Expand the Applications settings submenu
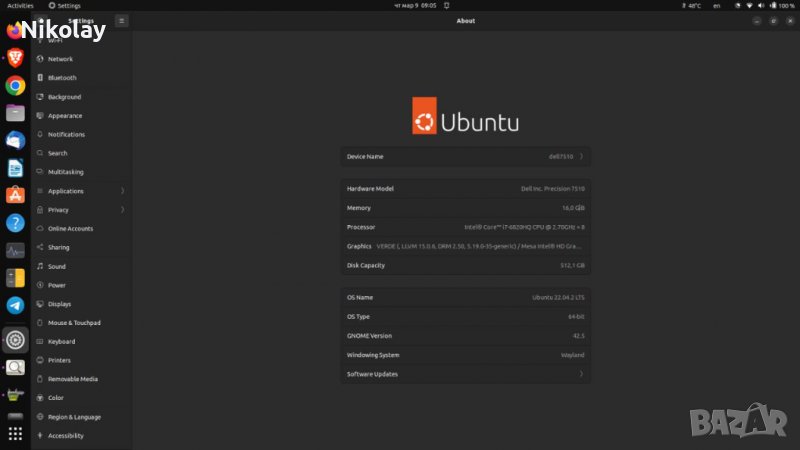The height and width of the screenshot is (450, 800). [x=80, y=191]
